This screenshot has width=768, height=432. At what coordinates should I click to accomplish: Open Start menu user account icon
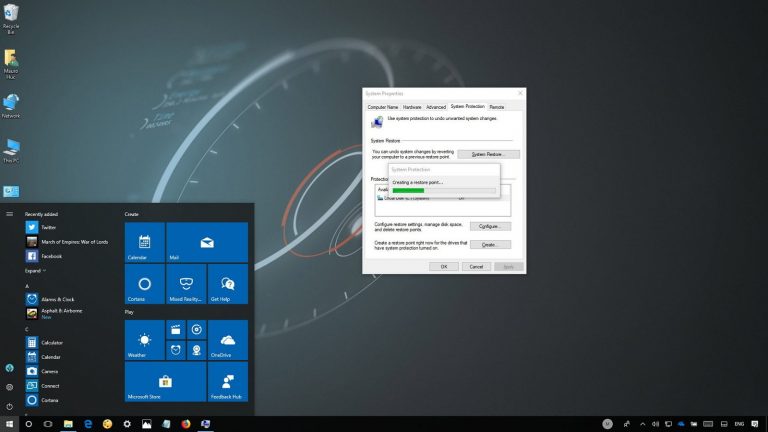click(x=9, y=368)
